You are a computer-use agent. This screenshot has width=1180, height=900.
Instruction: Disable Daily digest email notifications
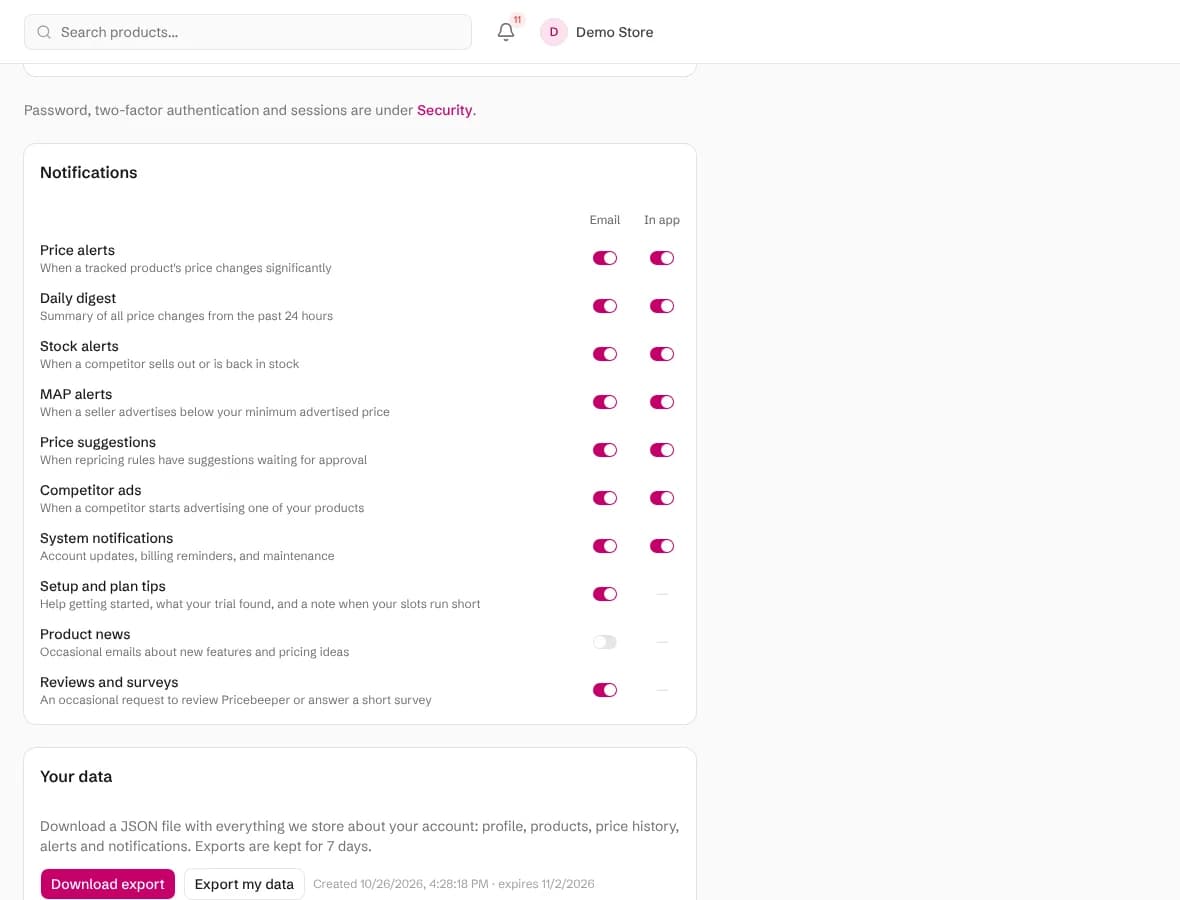[x=604, y=306]
